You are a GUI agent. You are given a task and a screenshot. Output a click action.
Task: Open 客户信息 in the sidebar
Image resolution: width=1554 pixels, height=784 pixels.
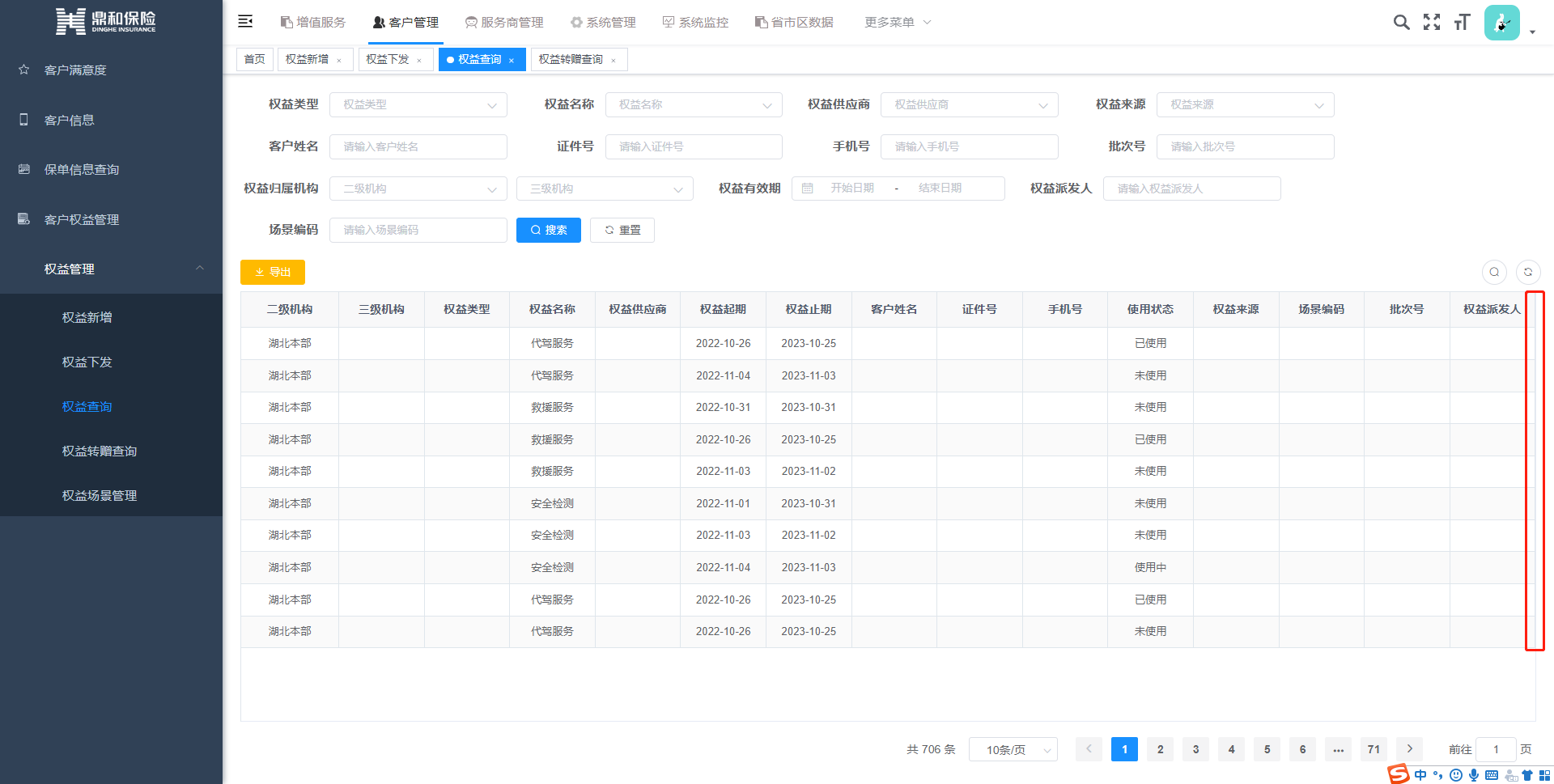[x=111, y=120]
